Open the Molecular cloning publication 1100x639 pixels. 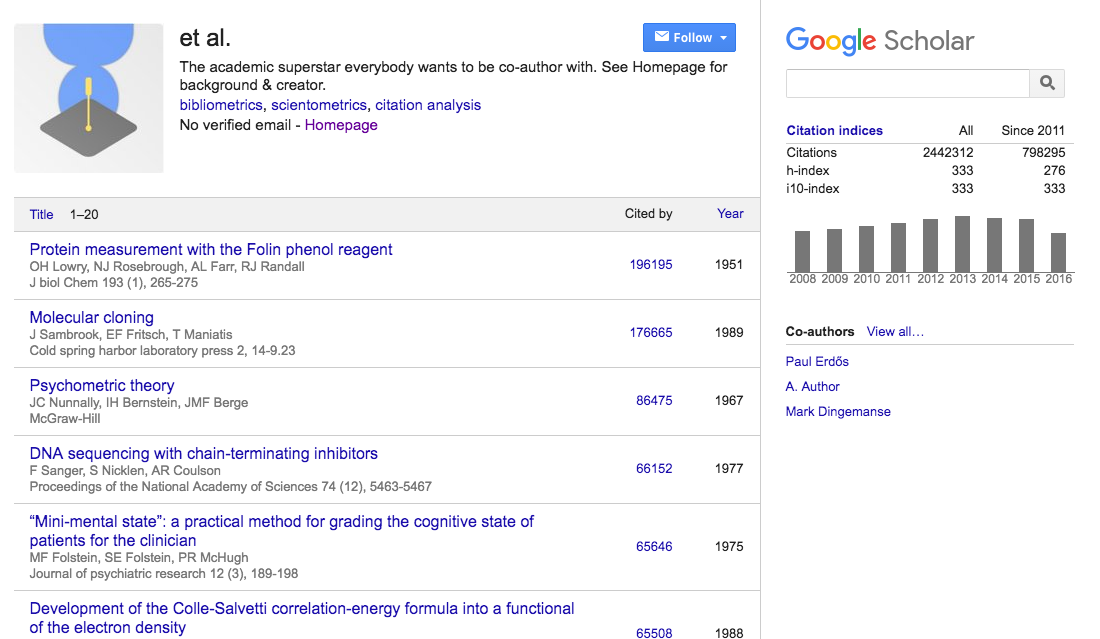coord(92,317)
